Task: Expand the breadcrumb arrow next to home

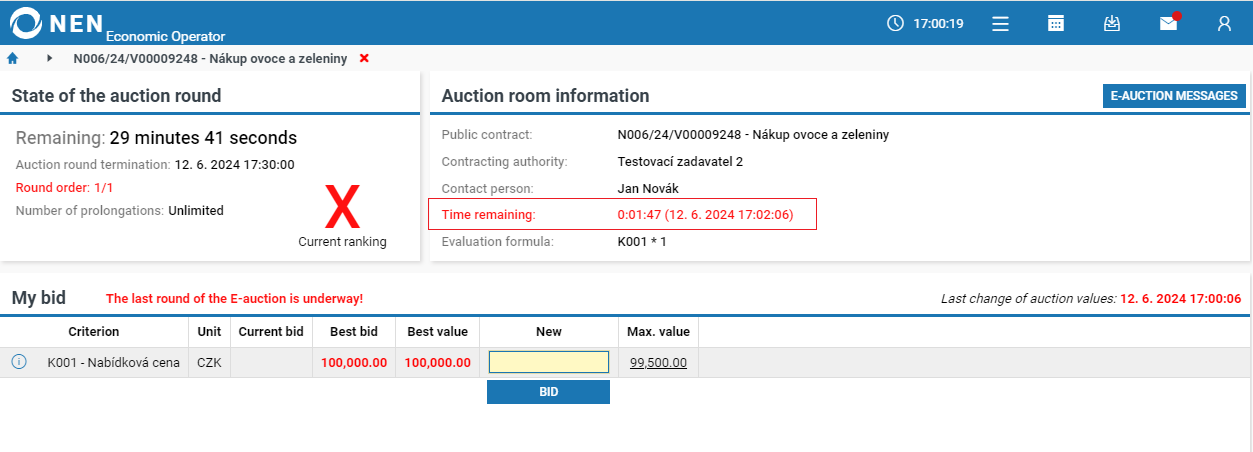Action: tap(49, 58)
